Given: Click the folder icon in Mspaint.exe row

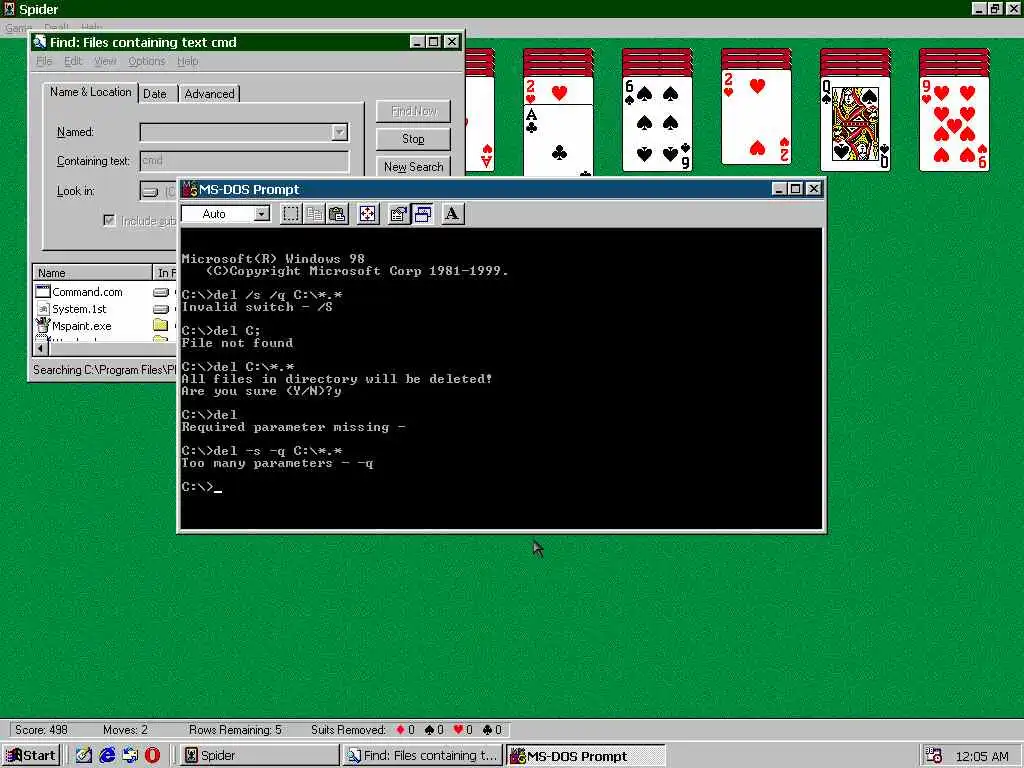Looking at the screenshot, I should (160, 325).
